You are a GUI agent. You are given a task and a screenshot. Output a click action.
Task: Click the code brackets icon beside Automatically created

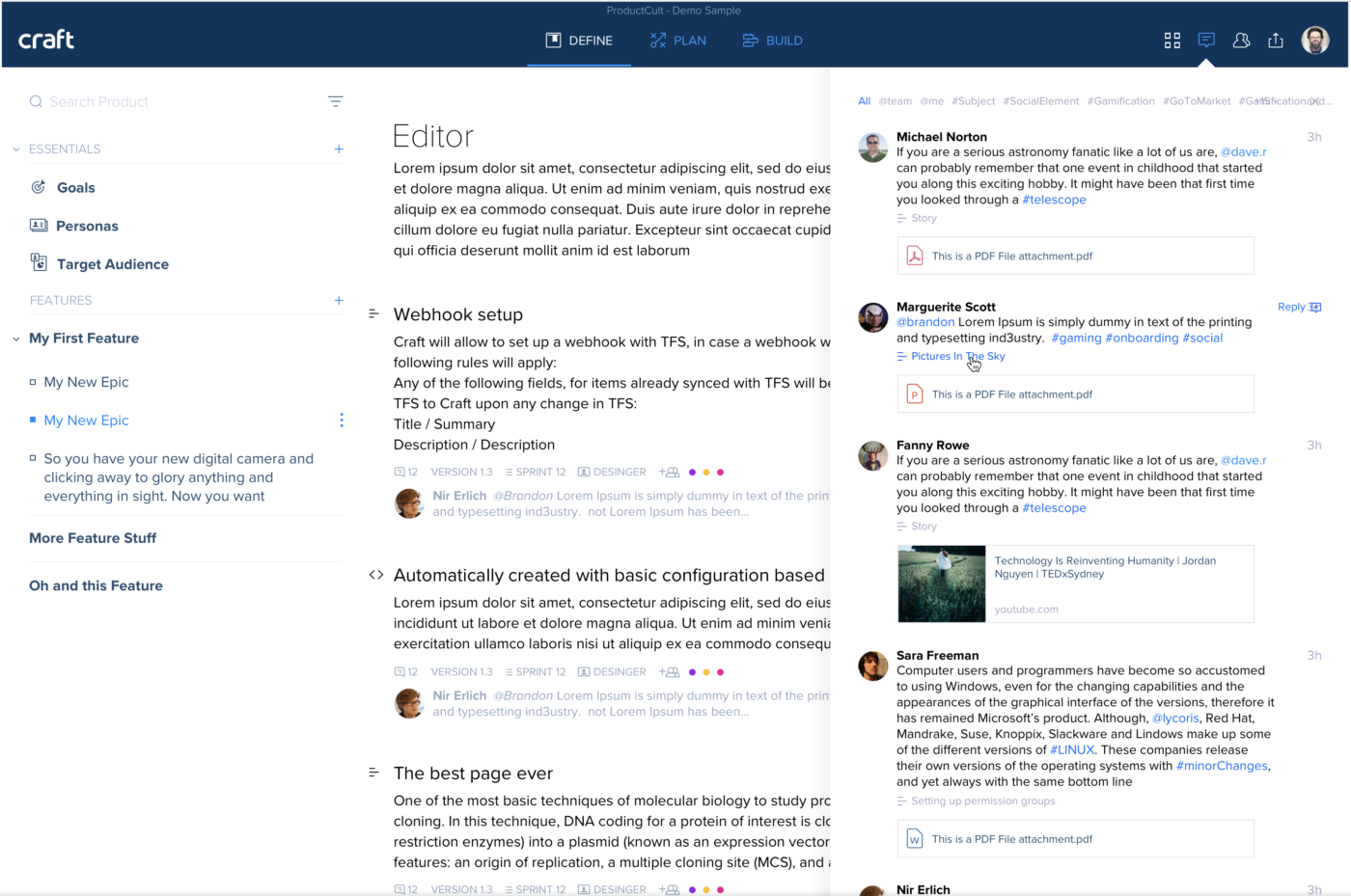point(376,575)
